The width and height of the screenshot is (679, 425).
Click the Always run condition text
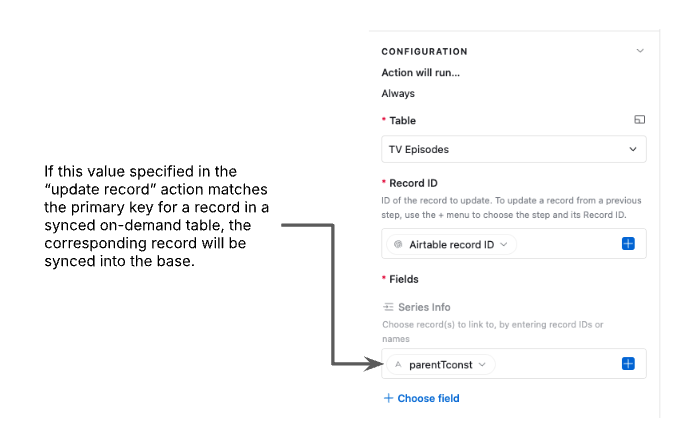[398, 94]
